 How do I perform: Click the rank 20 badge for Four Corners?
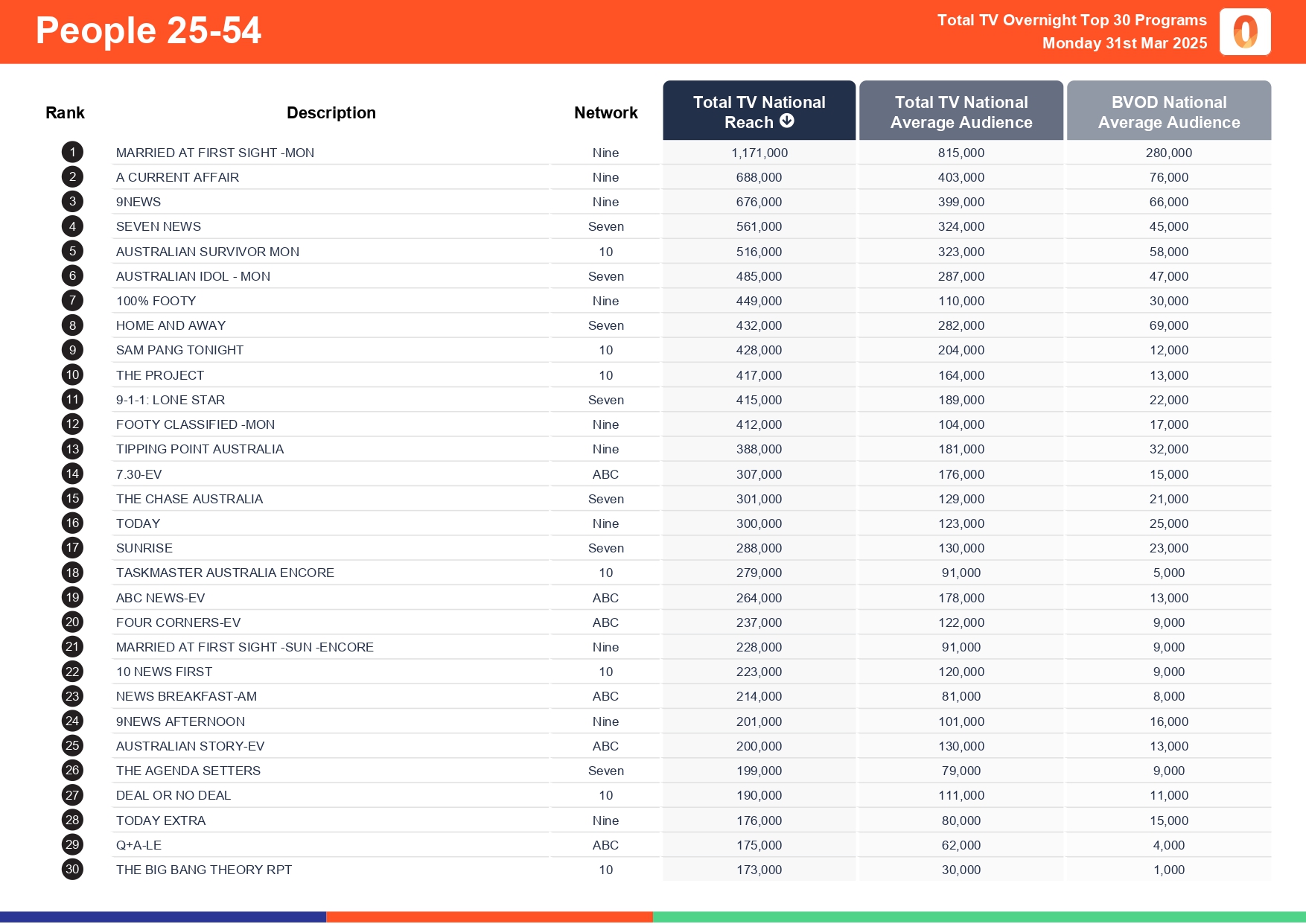tap(71, 622)
